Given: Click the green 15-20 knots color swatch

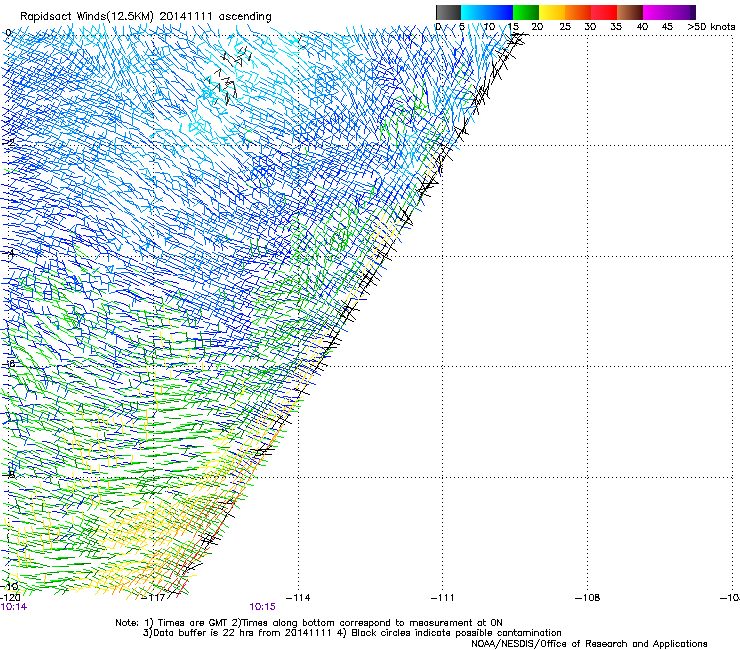Looking at the screenshot, I should [526, 12].
